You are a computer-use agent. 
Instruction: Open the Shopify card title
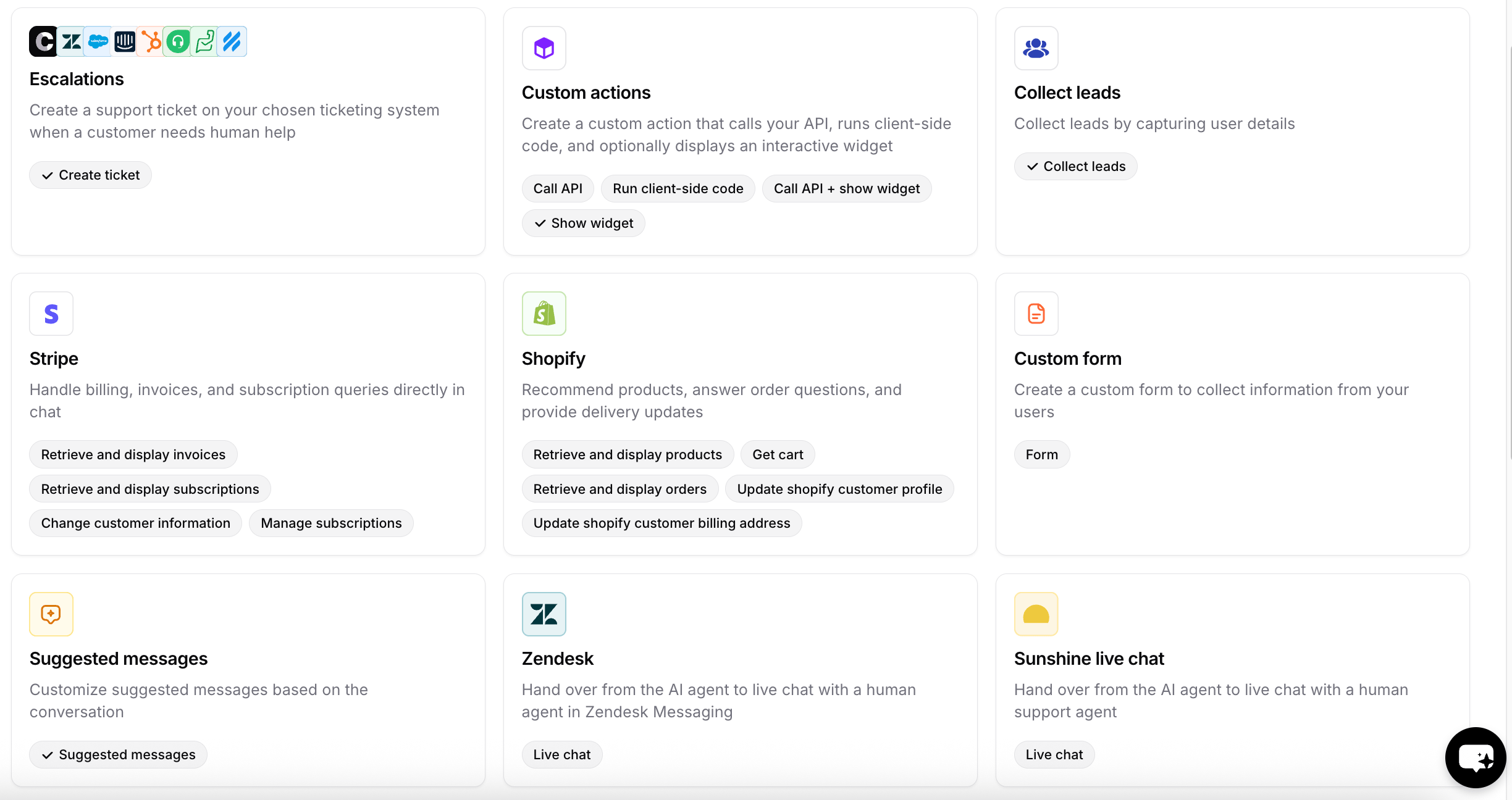tap(553, 359)
